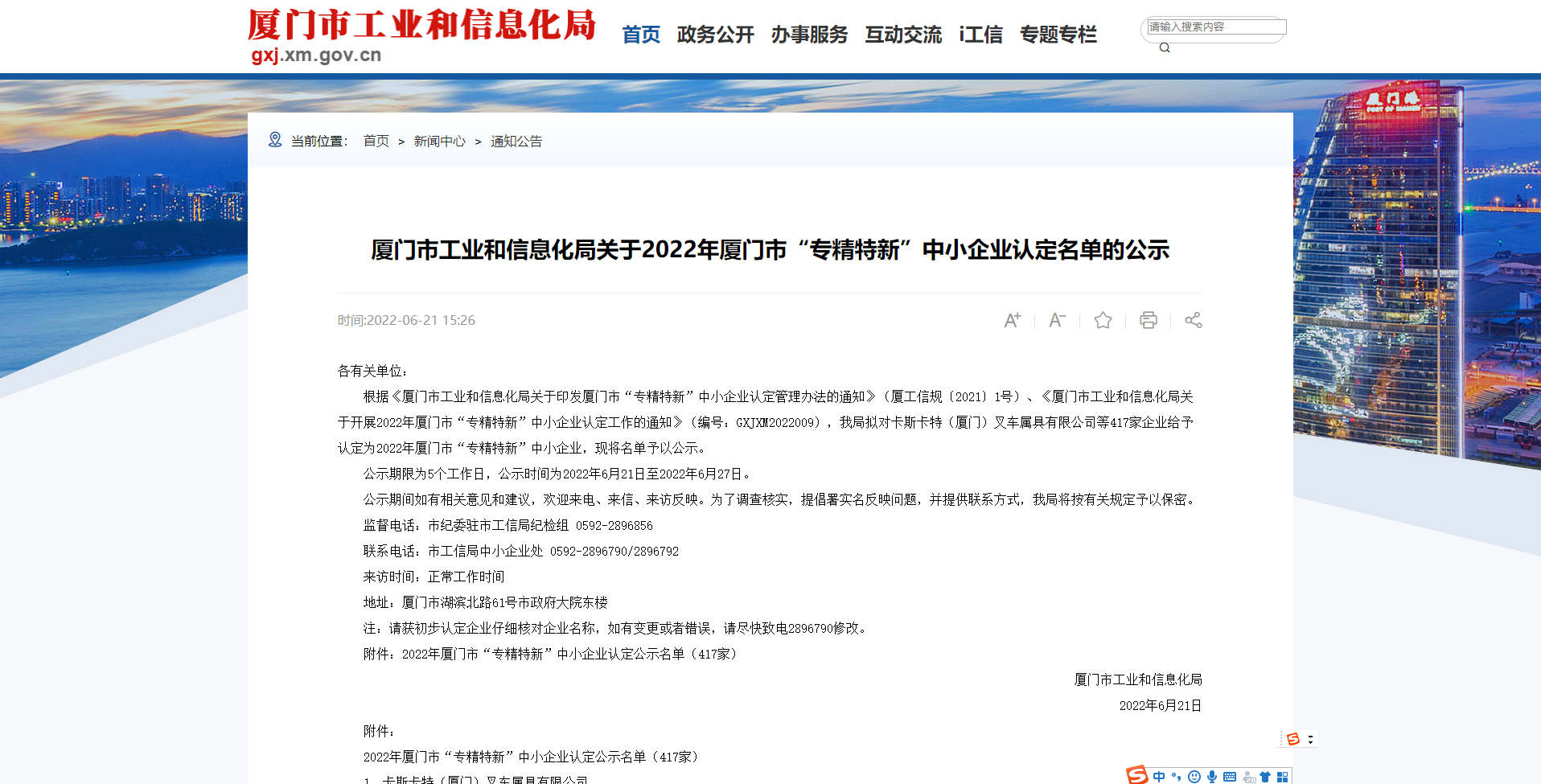This screenshot has width=1541, height=784.
Task: Click 新闻中心 breadcrumb link
Action: 439,142
